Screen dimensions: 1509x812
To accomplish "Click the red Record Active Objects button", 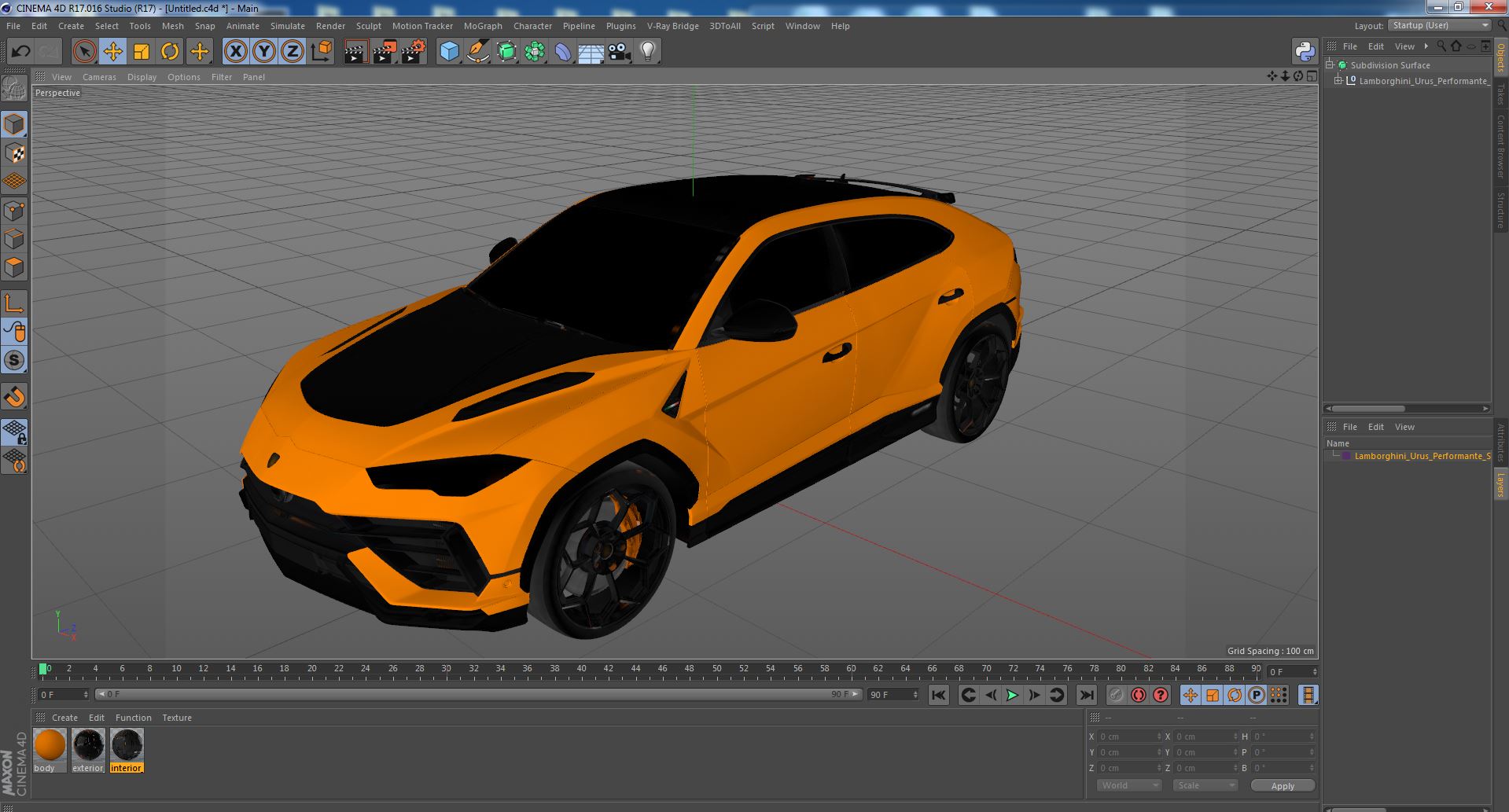I will tap(1116, 695).
